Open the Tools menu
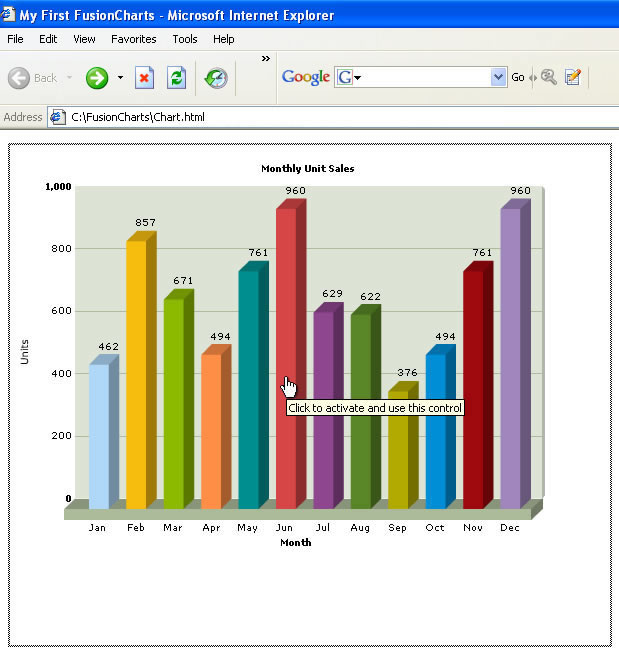This screenshot has width=619, height=655. (185, 39)
